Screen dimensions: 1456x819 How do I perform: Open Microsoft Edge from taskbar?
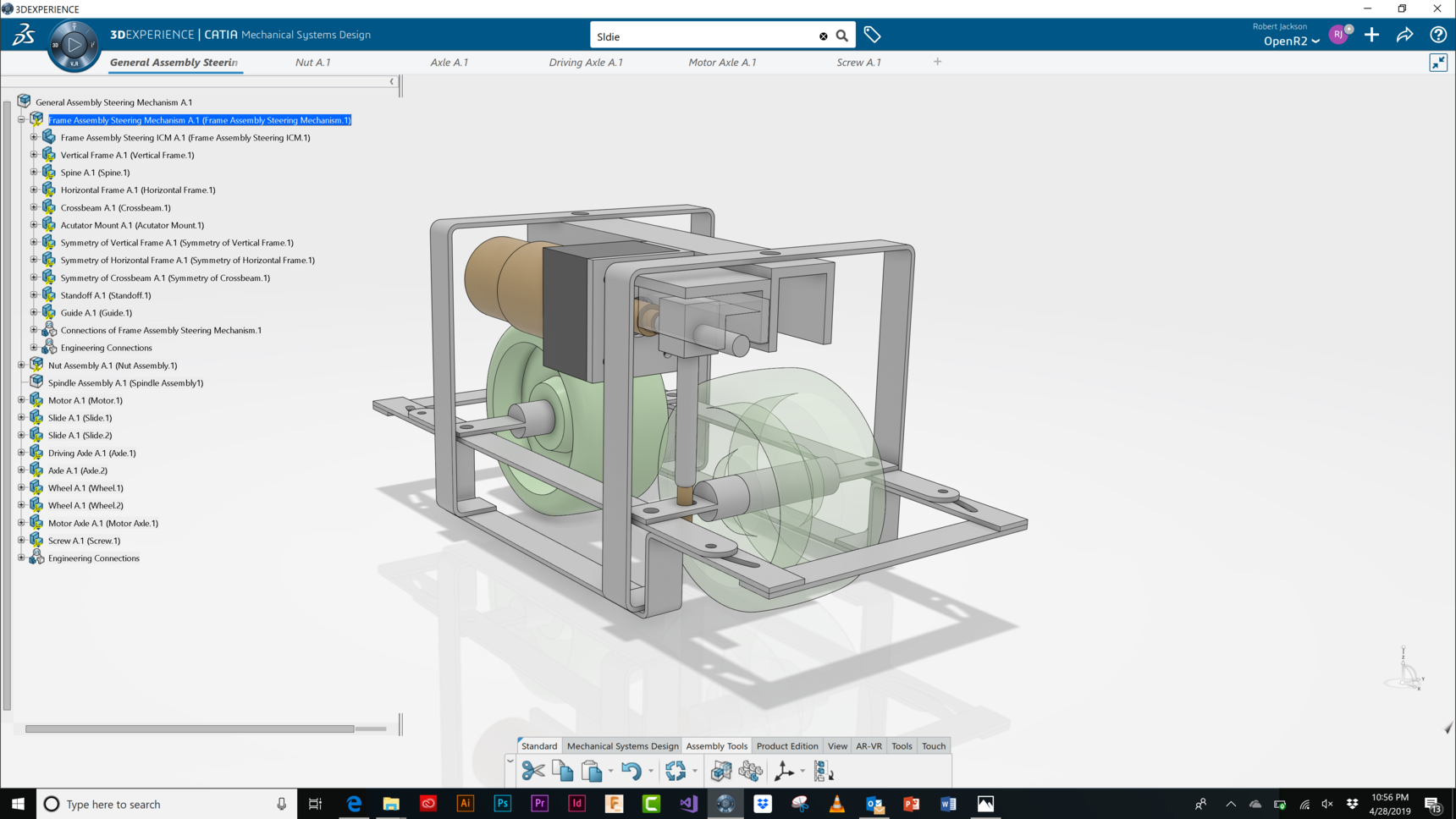coord(354,804)
